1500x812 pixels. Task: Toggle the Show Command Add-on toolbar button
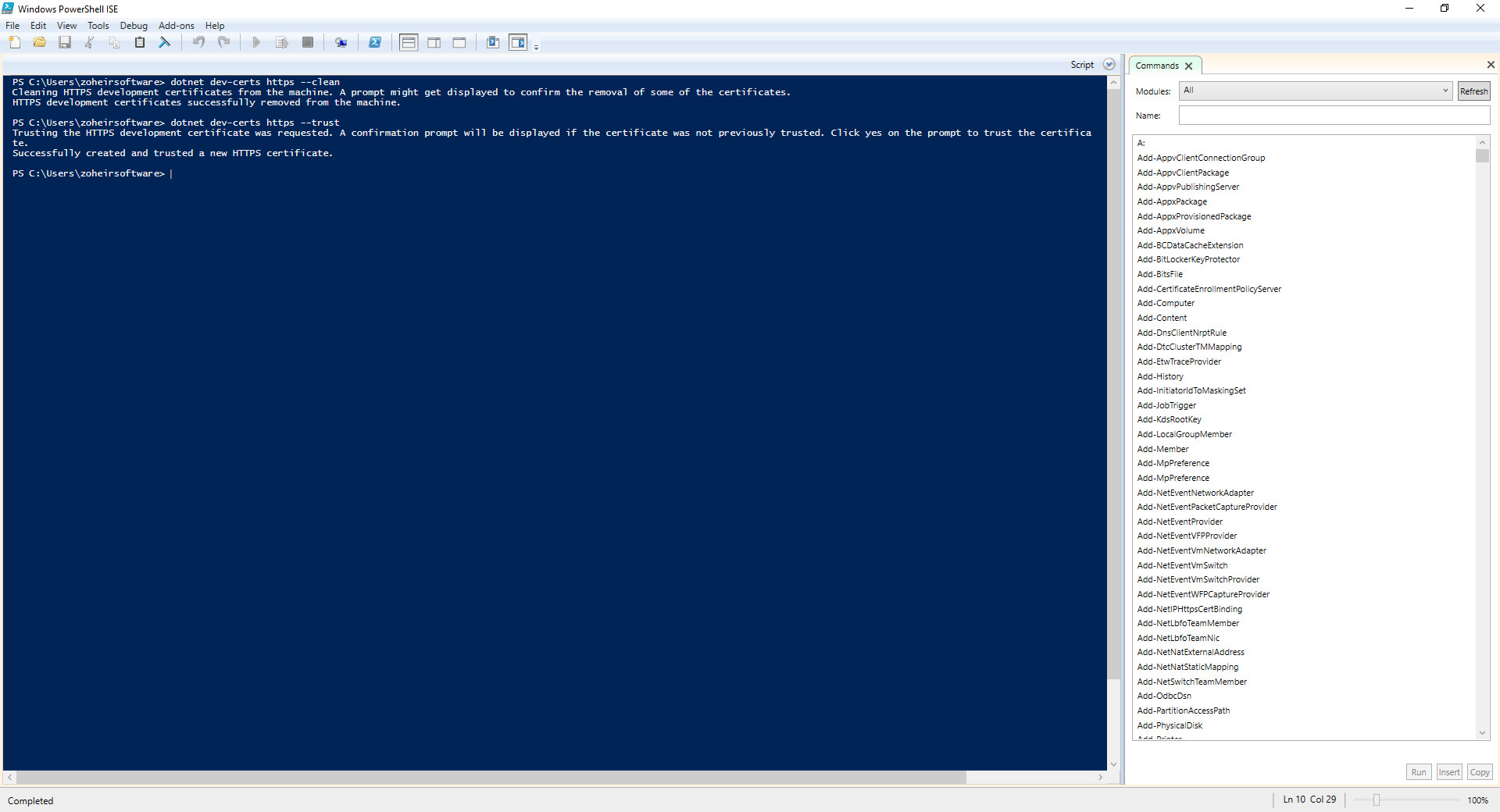[x=518, y=43]
